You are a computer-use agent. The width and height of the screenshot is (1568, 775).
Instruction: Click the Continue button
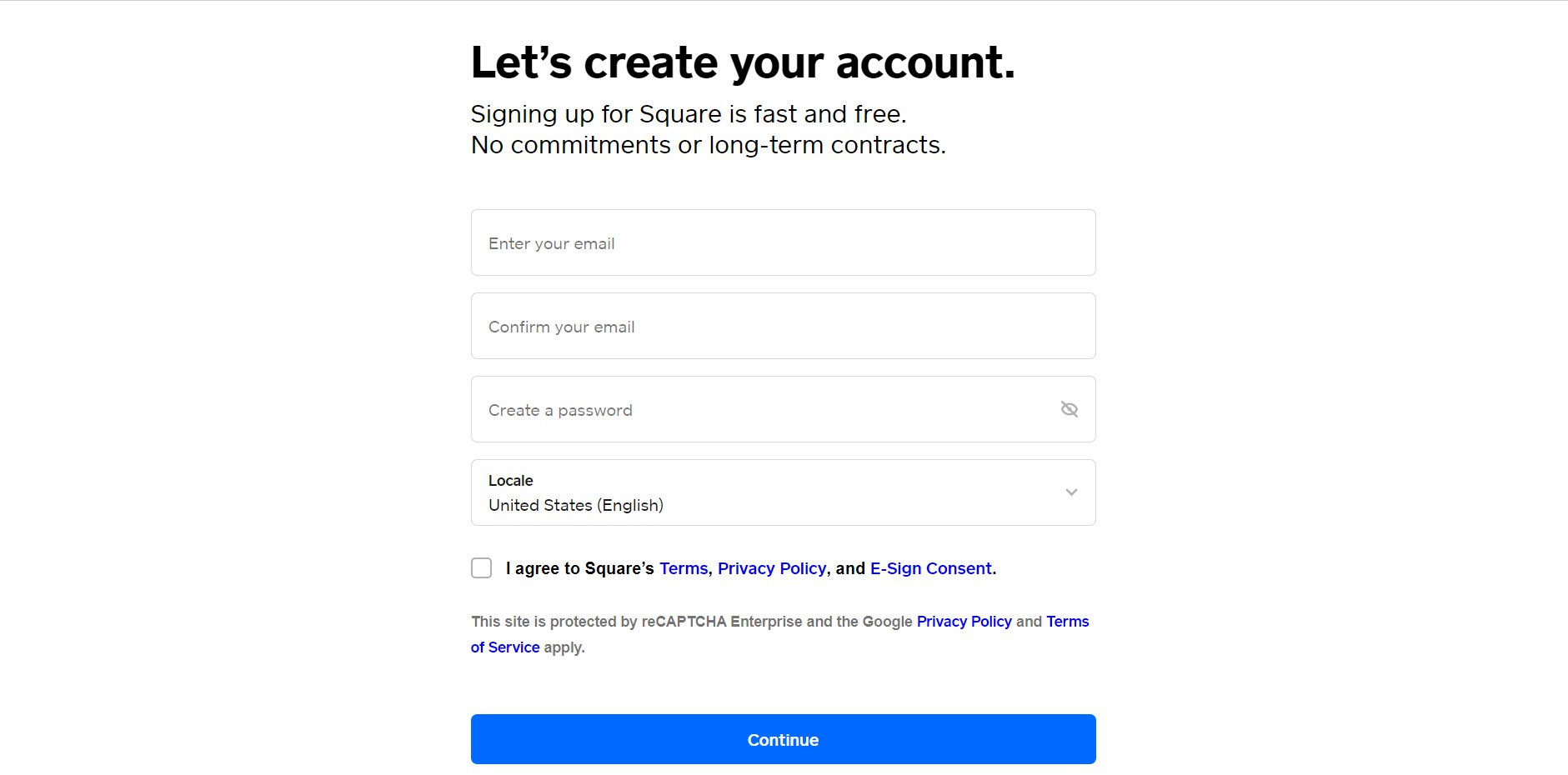[x=783, y=739]
